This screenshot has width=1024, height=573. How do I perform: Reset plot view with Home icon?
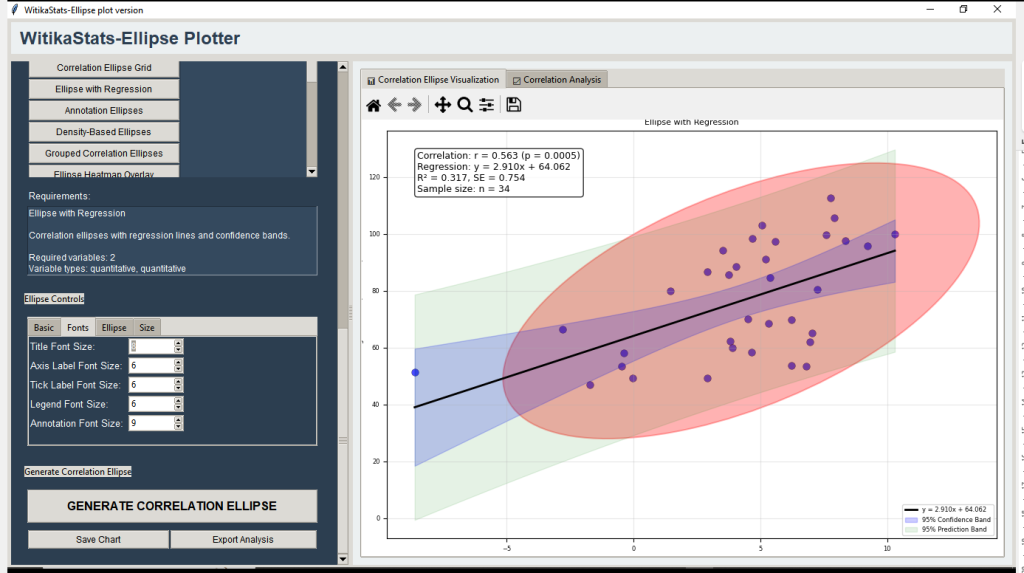click(x=373, y=105)
